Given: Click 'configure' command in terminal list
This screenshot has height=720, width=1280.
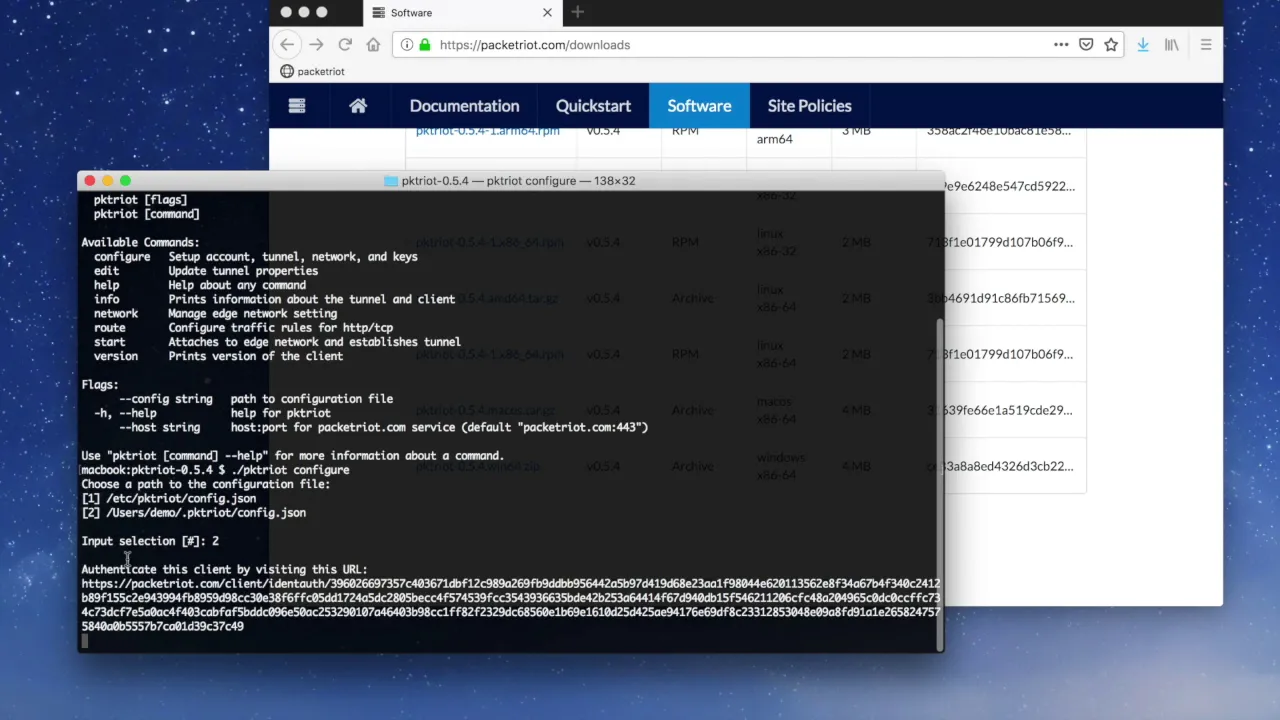Looking at the screenshot, I should pos(122,257).
